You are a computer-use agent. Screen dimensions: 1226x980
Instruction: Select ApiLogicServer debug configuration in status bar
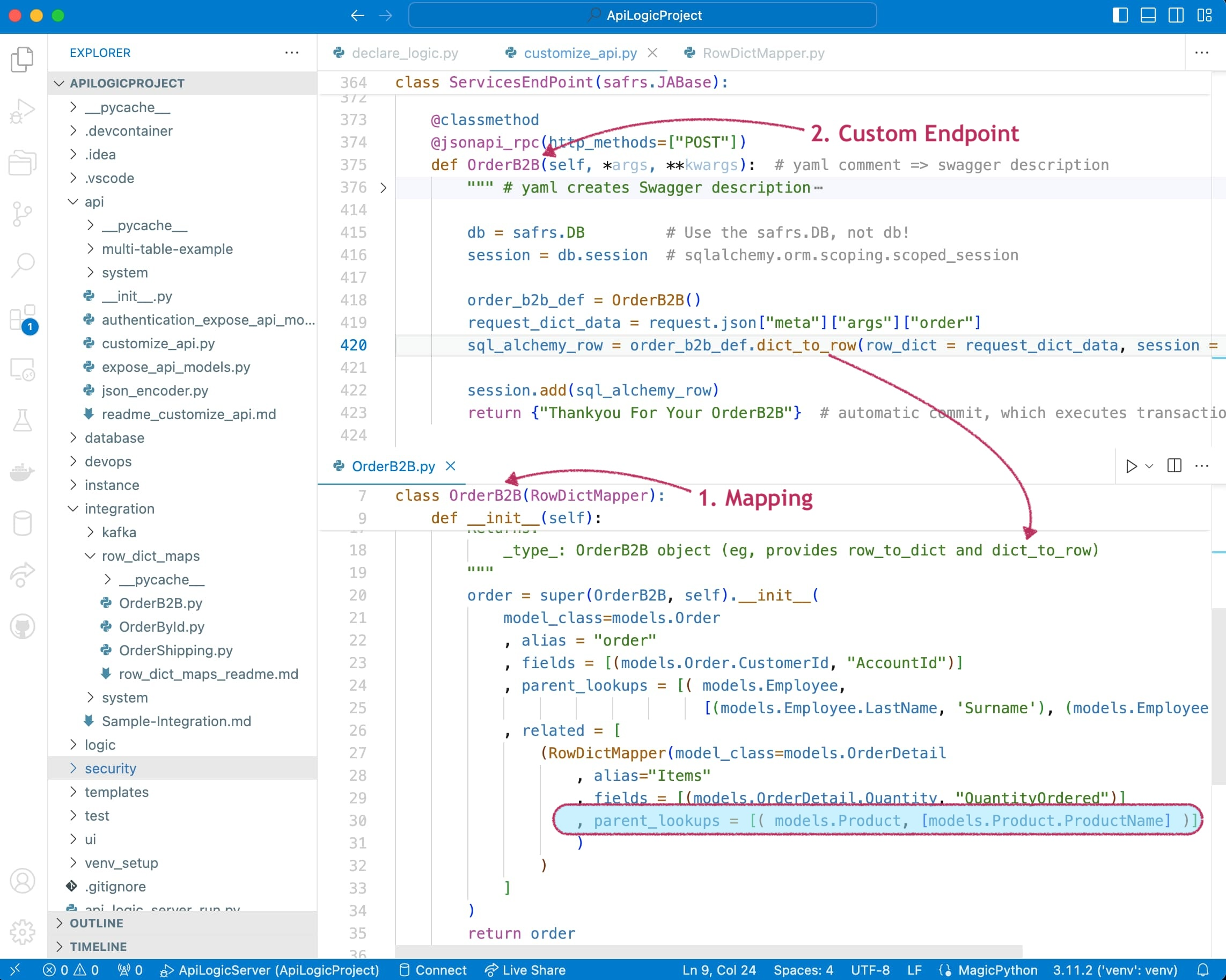(269, 970)
